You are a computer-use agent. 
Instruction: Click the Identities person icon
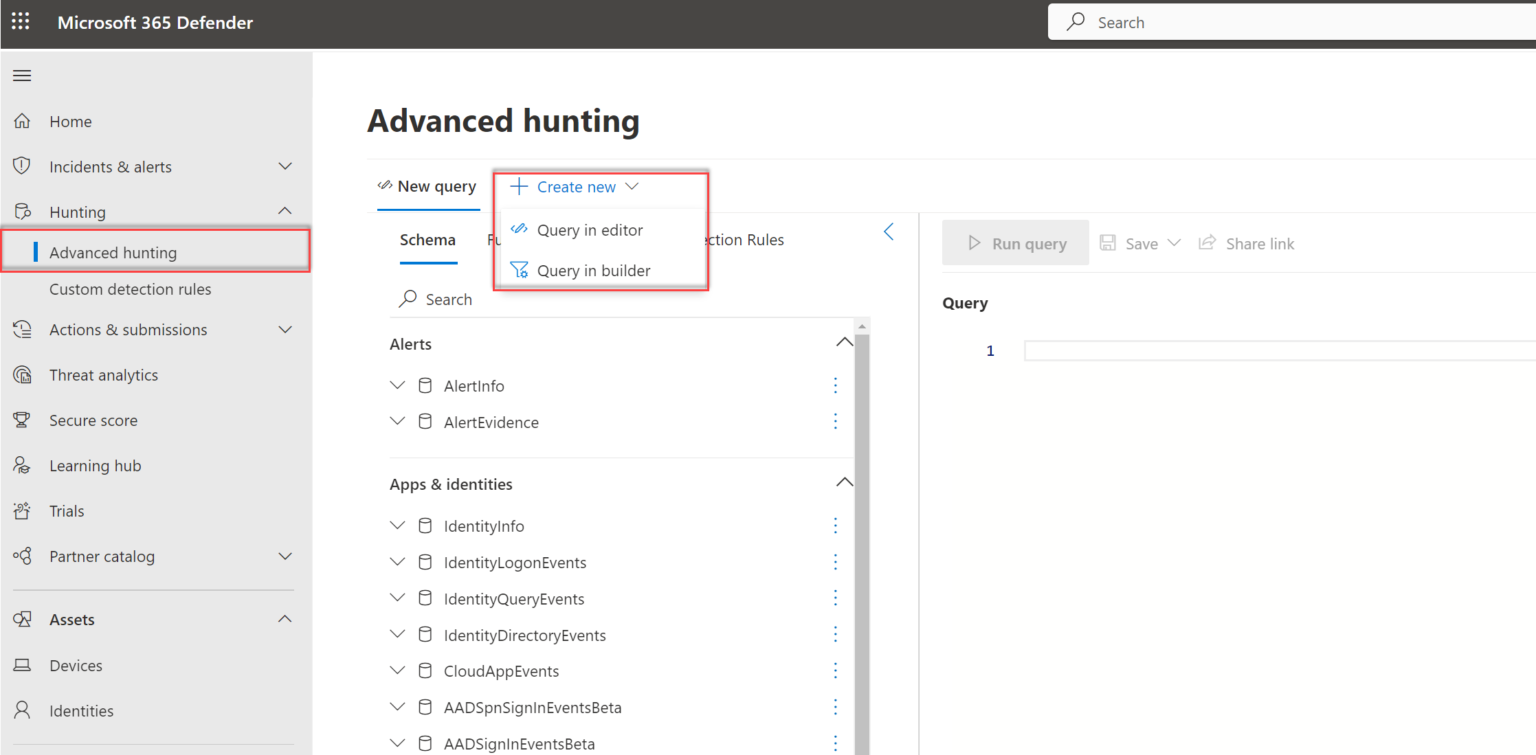tap(22, 710)
